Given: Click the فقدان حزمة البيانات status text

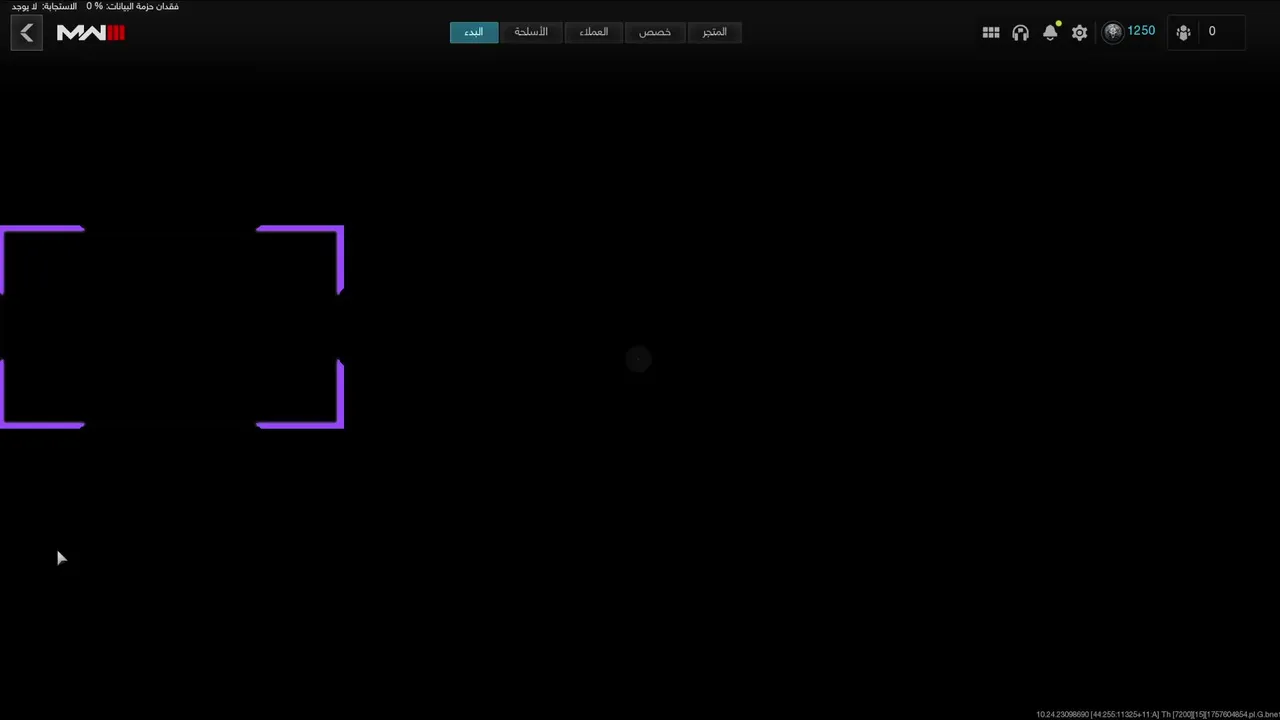Looking at the screenshot, I should pos(133,6).
